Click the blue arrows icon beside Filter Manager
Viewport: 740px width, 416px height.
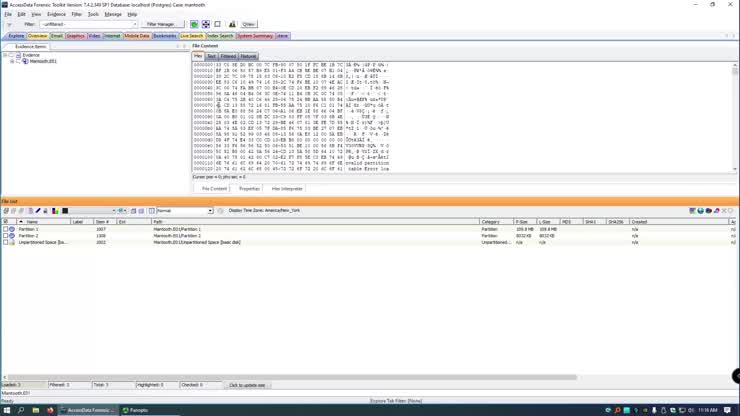205,24
